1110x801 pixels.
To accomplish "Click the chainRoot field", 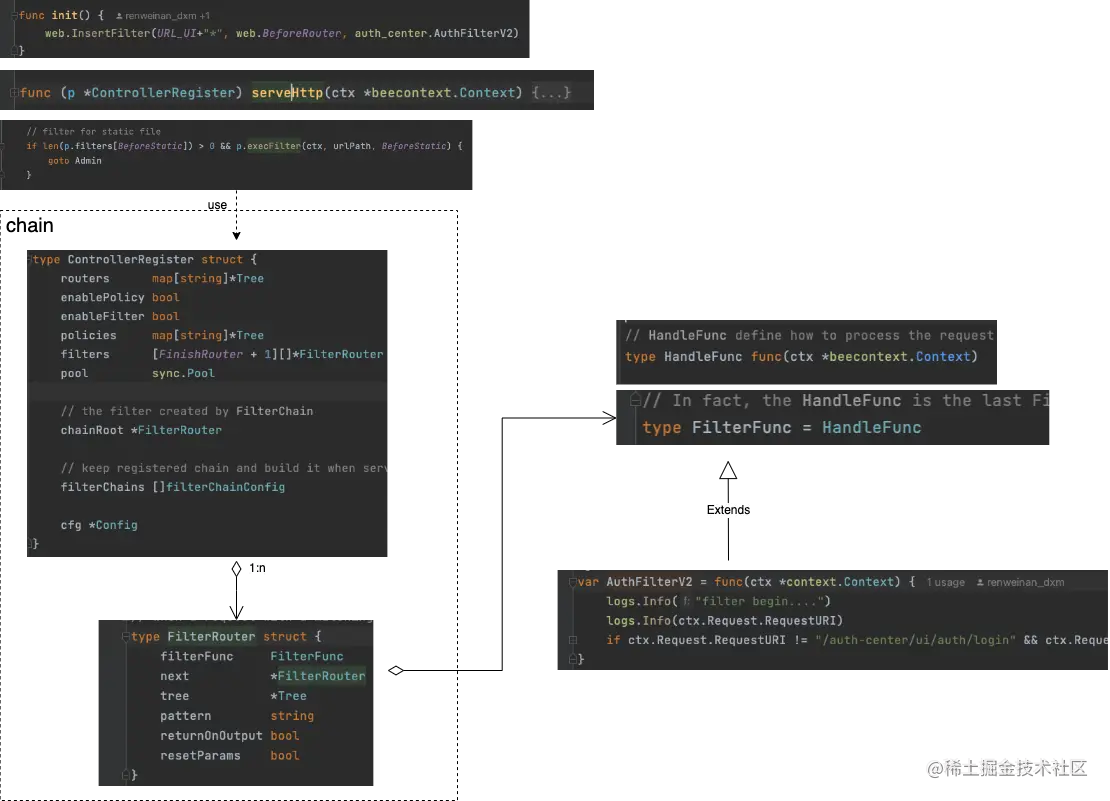I will pos(91,430).
